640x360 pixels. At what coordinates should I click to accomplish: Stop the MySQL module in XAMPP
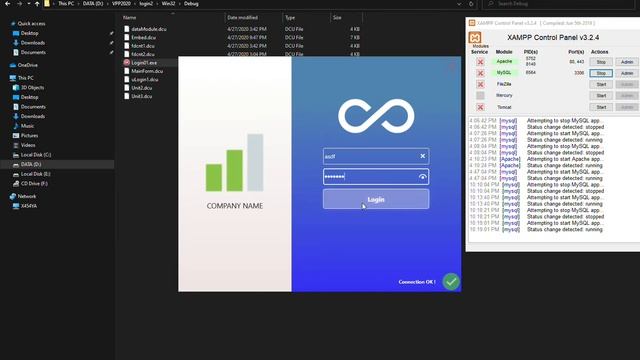pos(601,73)
